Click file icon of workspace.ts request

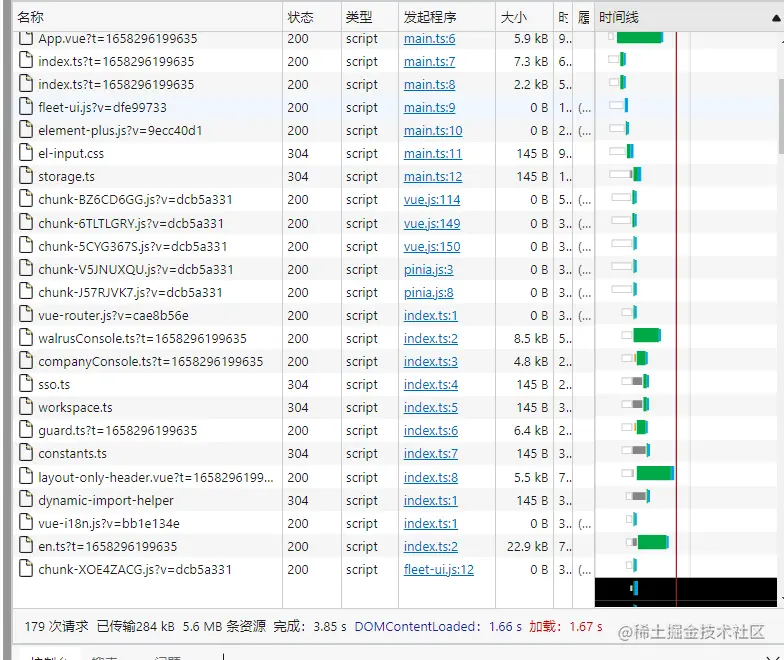(x=26, y=406)
